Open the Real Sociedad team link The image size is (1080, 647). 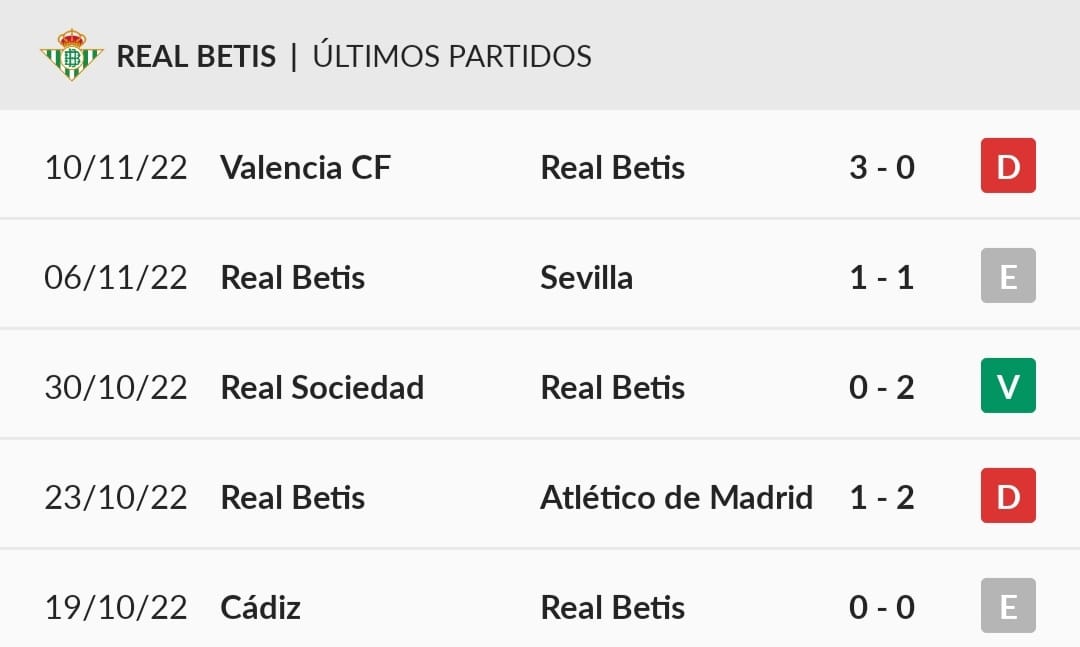tap(322, 387)
